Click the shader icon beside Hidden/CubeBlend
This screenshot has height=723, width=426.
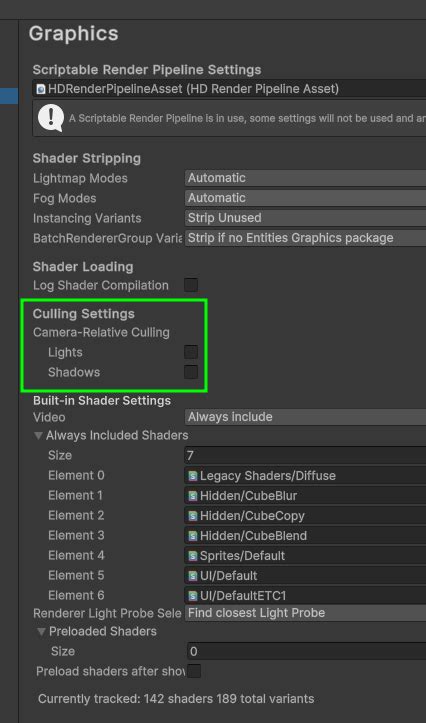pos(193,536)
